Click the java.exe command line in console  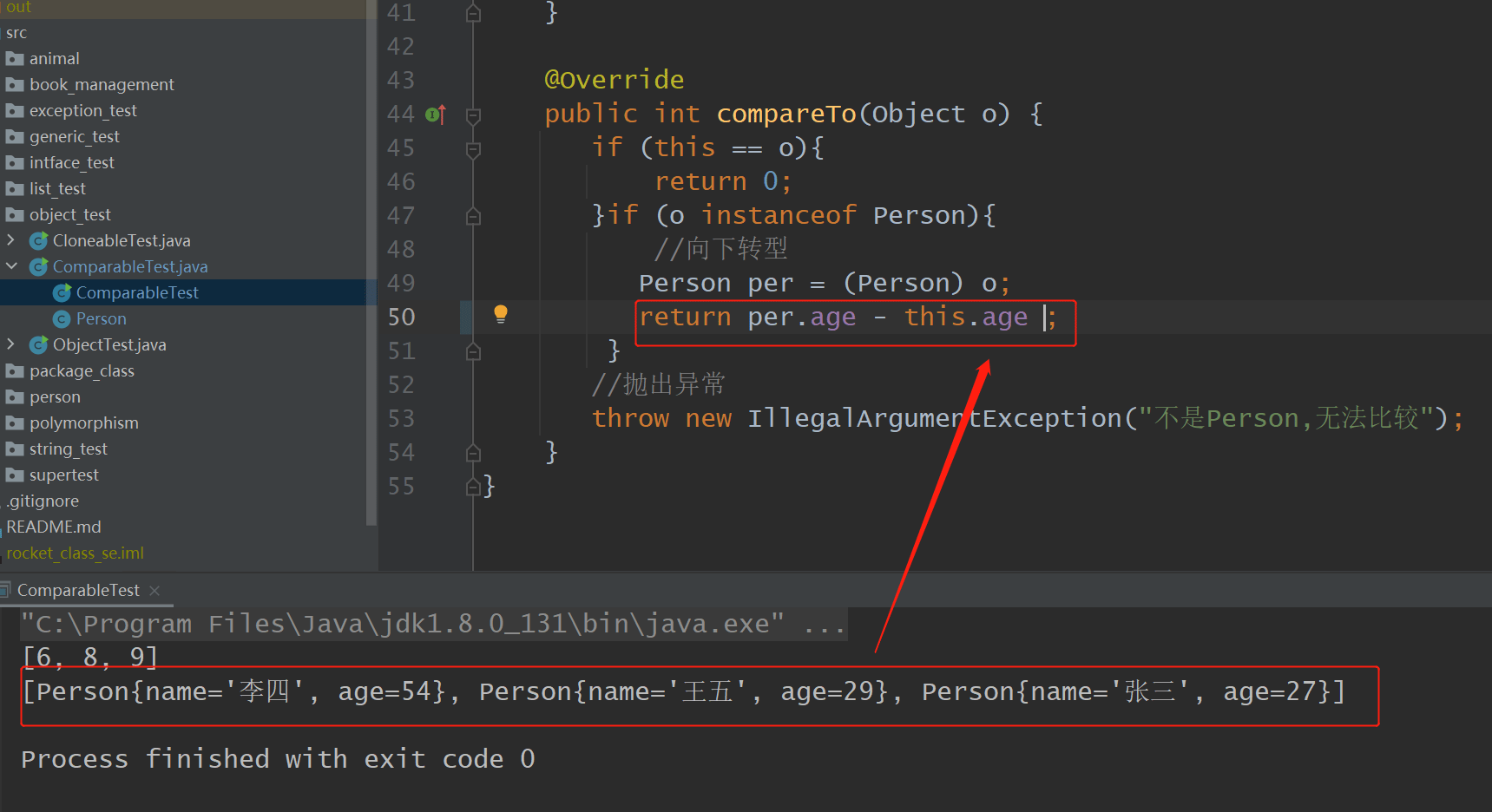coord(433,625)
